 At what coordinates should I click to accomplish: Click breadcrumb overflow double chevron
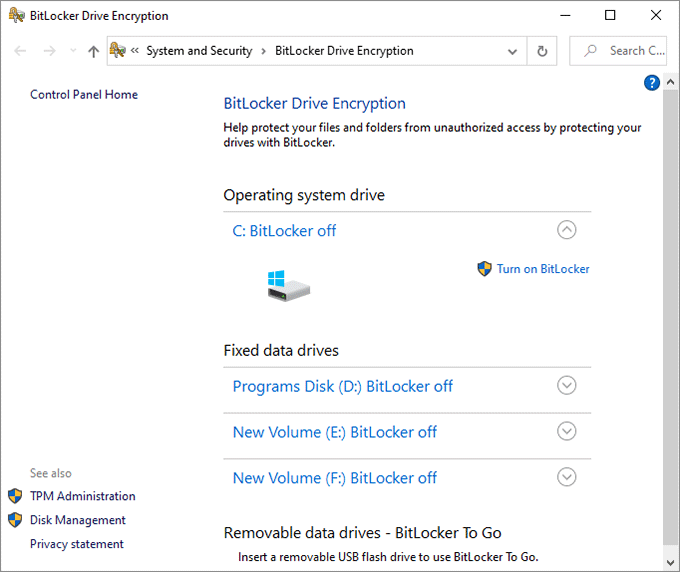click(x=135, y=51)
